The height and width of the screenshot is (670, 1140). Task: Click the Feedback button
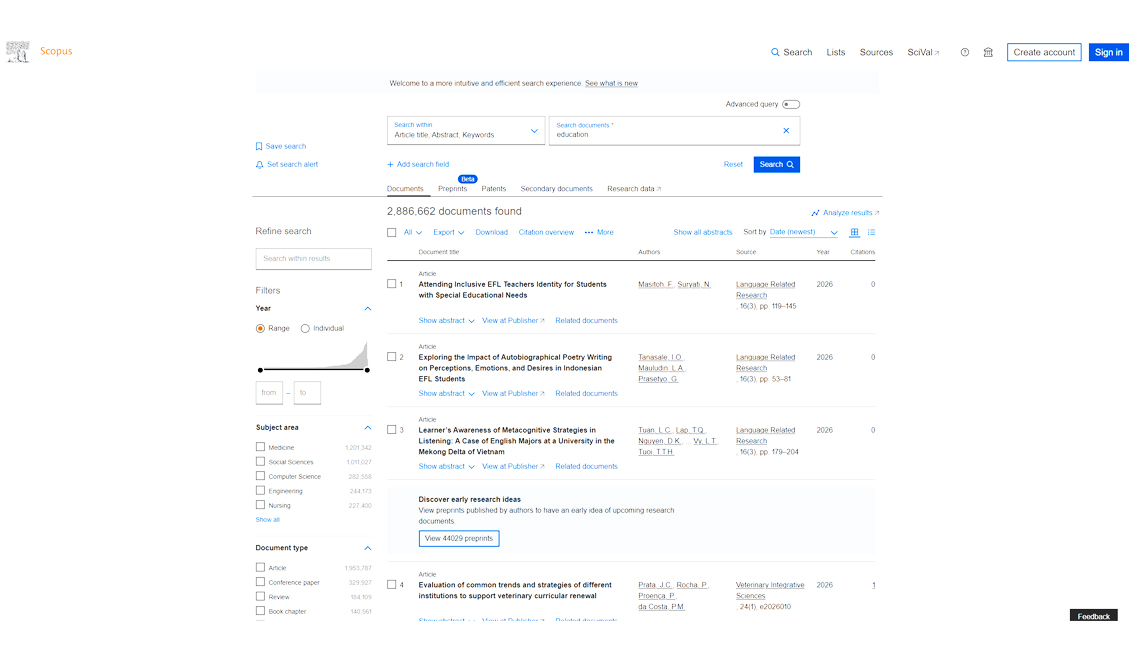[1093, 616]
